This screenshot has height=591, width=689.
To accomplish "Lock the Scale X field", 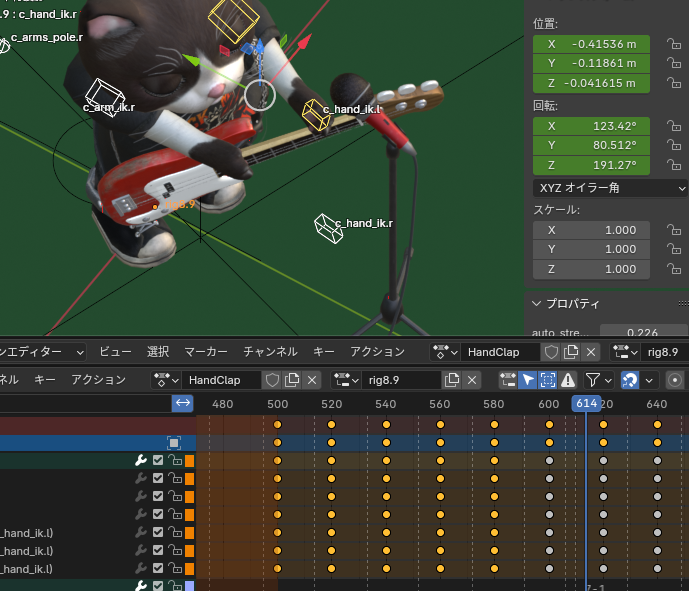I will point(674,230).
